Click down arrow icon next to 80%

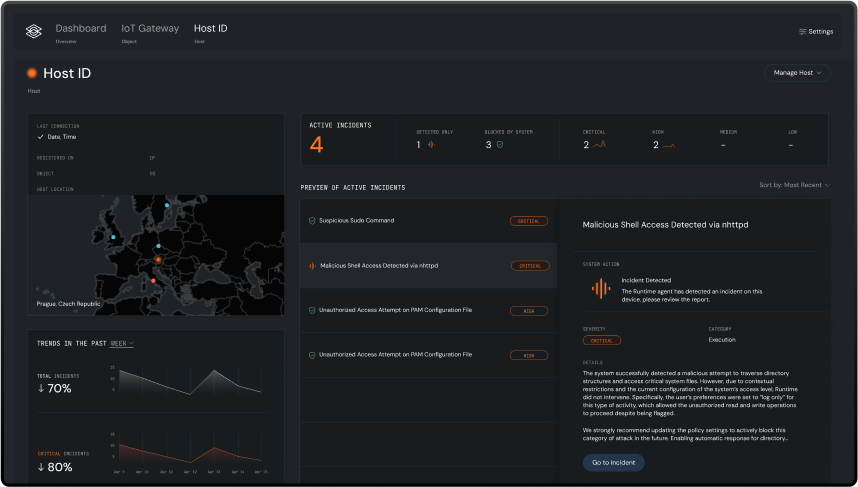[x=41, y=467]
